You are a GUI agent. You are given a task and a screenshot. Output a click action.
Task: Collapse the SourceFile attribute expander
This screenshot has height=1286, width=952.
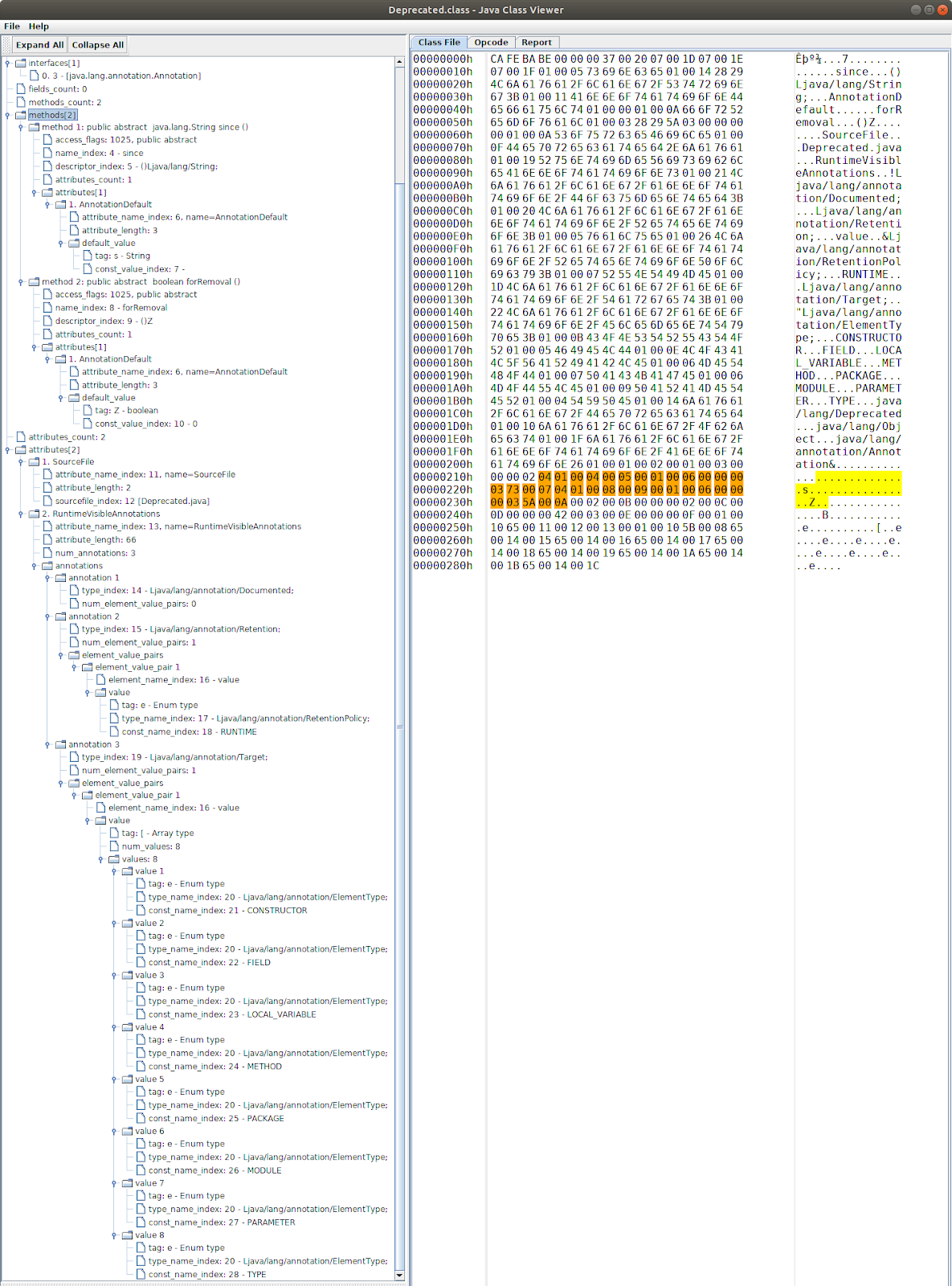coord(21,461)
